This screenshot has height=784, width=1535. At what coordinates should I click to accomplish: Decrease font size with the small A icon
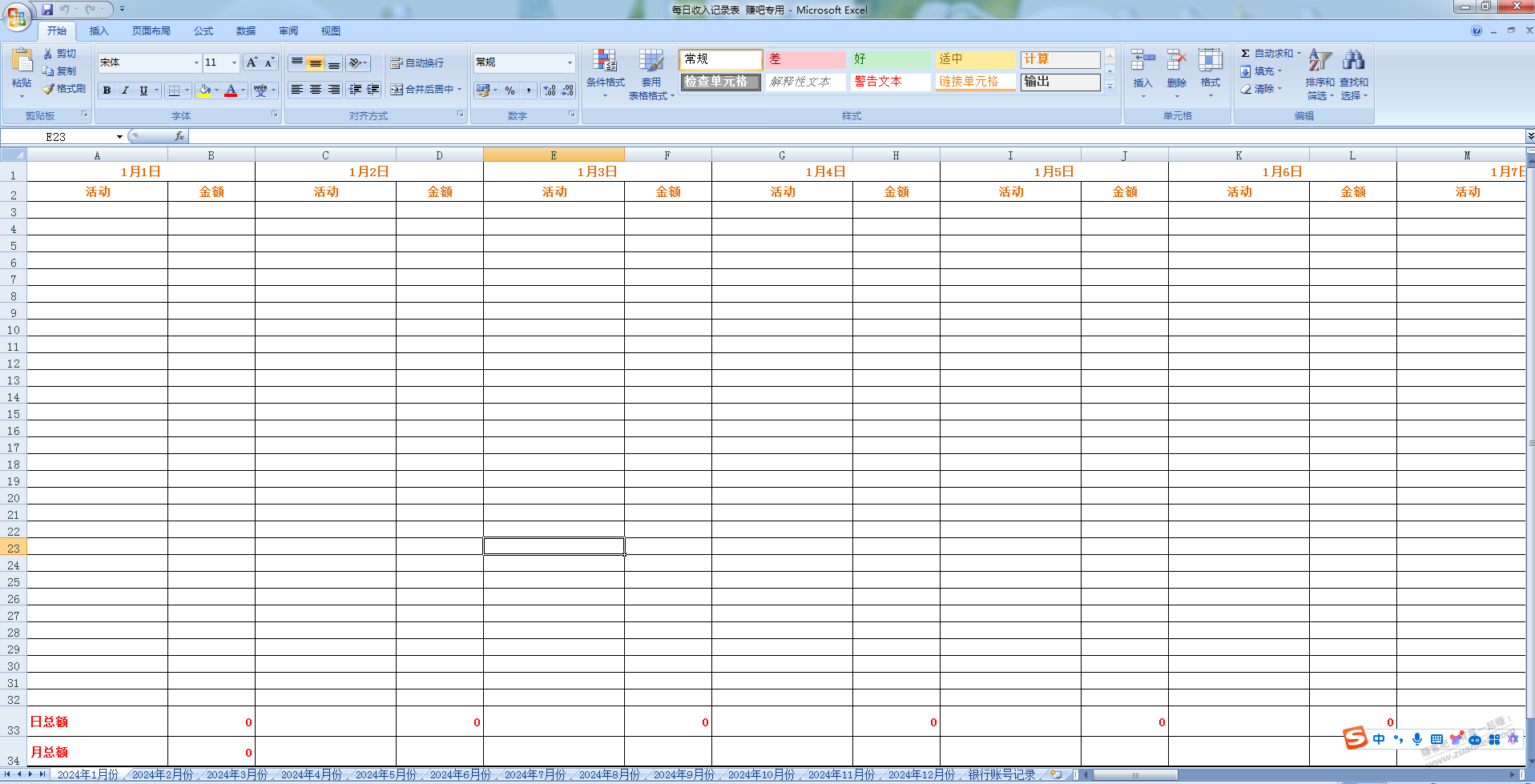269,62
